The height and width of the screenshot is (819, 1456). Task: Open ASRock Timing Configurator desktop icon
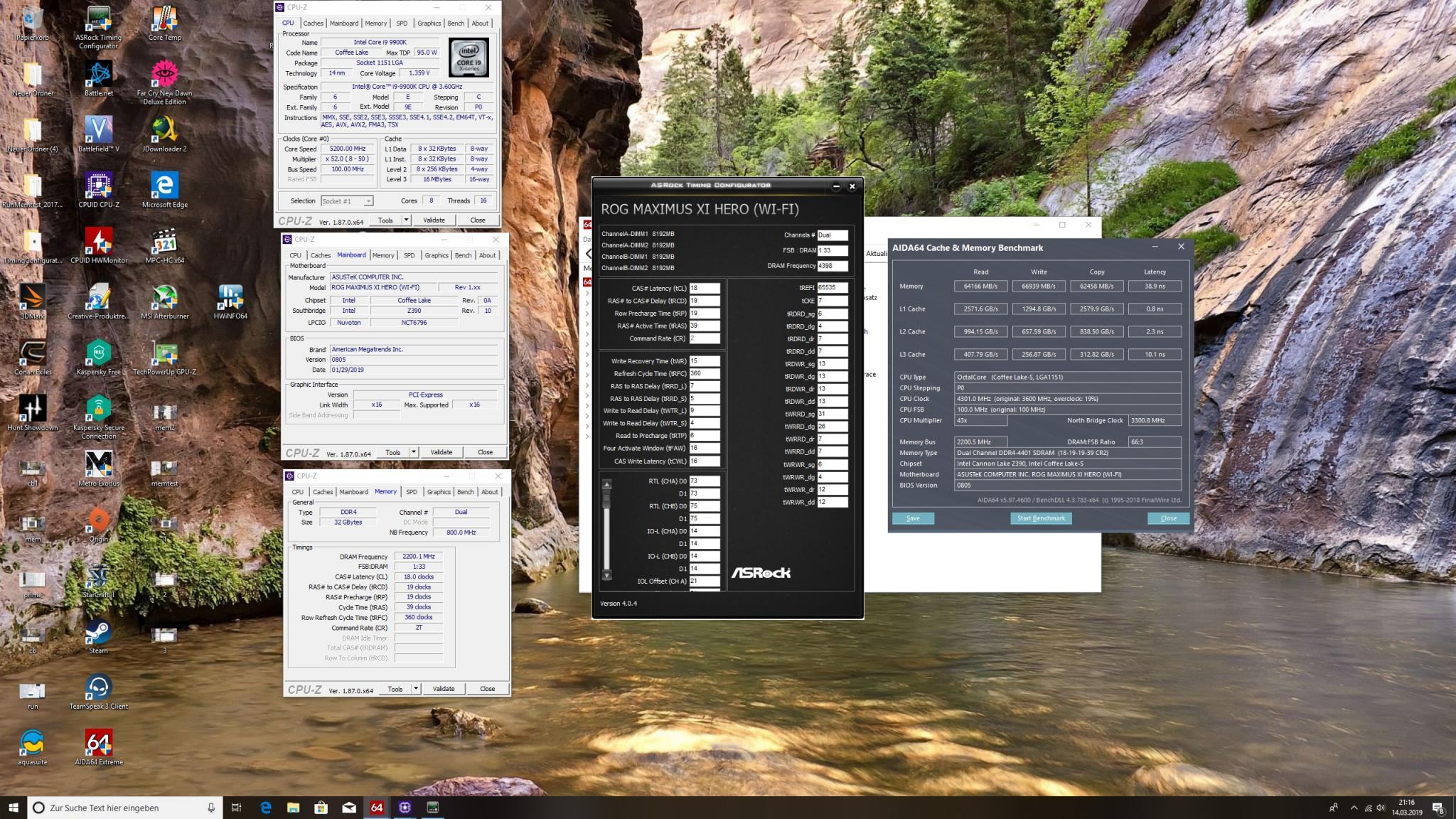pos(98,27)
